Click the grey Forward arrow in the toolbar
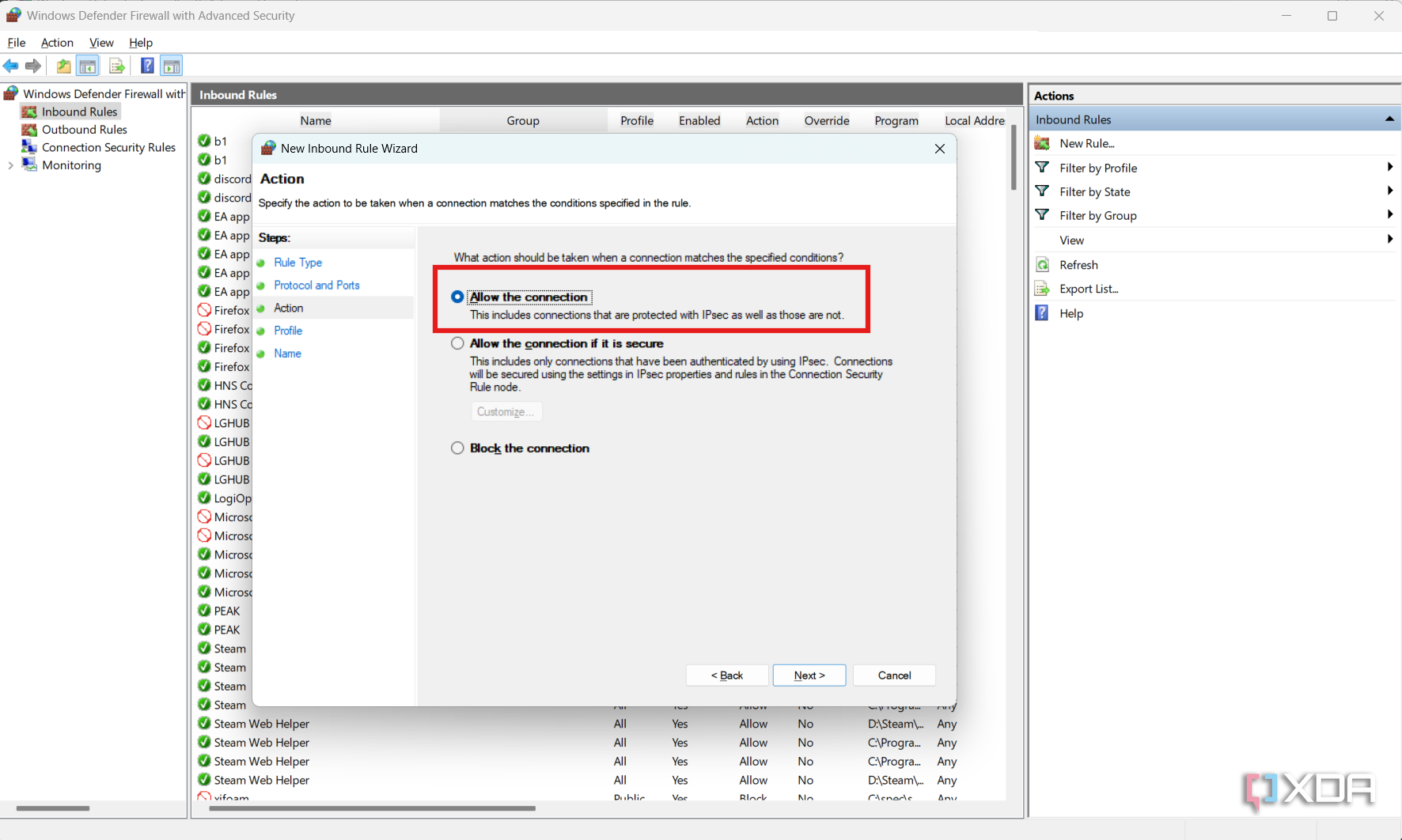This screenshot has height=840, width=1402. click(x=33, y=66)
